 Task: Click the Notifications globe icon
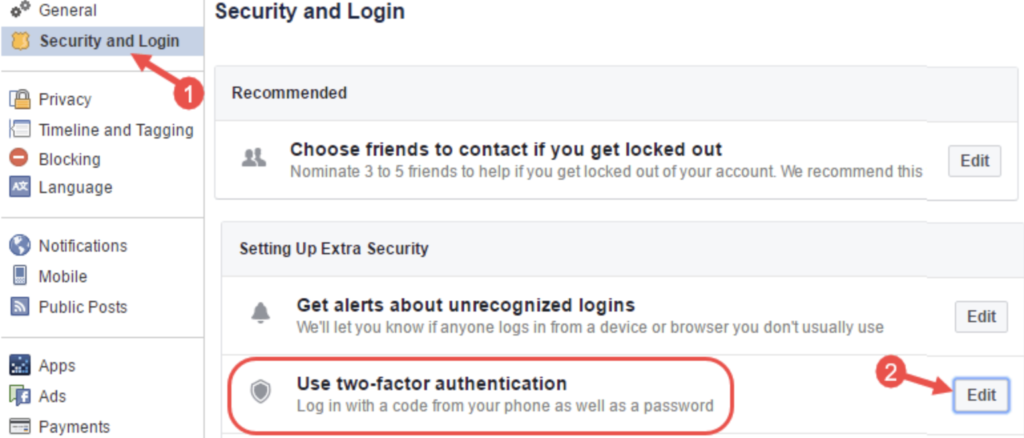(x=20, y=246)
